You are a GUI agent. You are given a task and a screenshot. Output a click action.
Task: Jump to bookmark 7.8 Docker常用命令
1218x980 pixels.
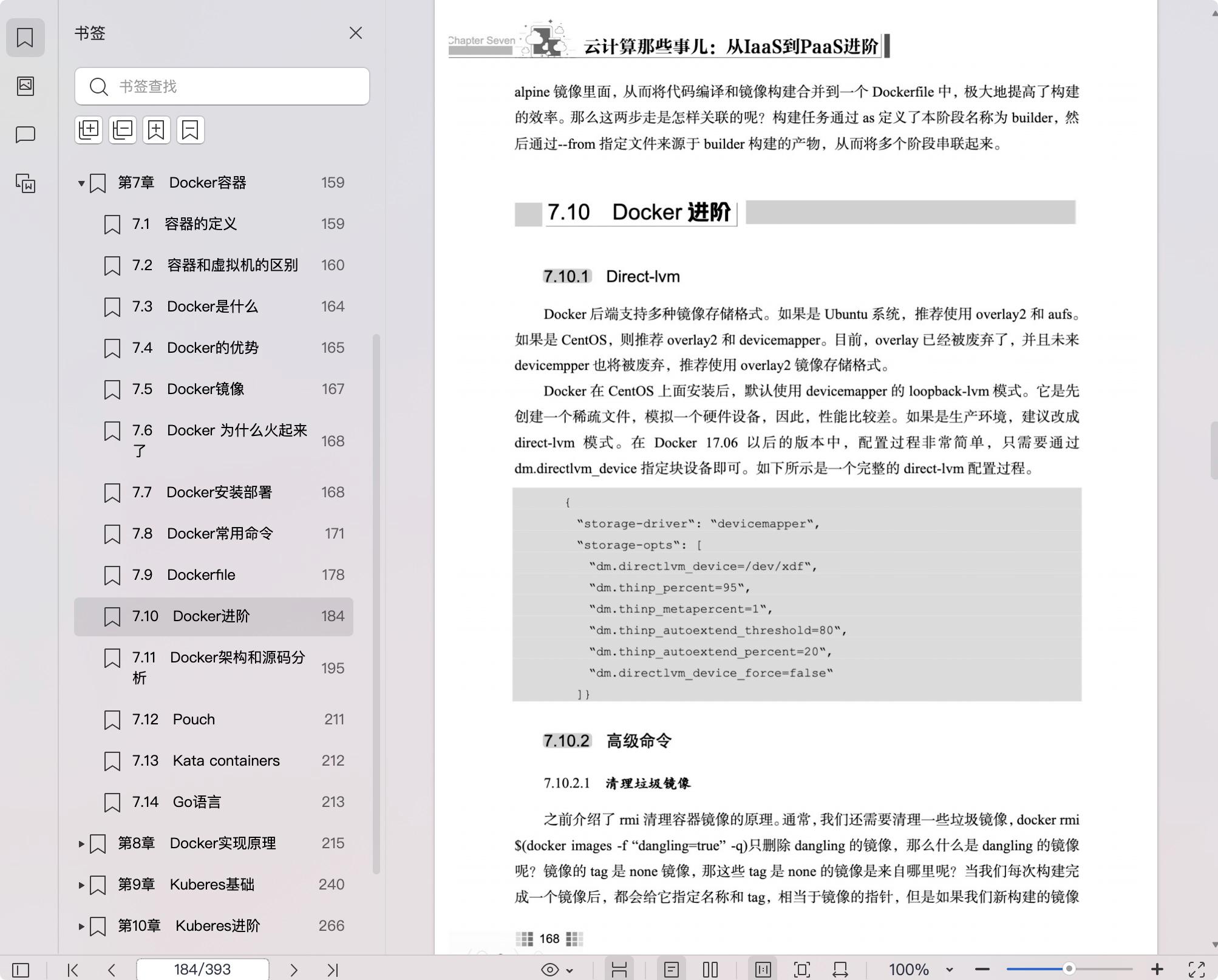click(214, 534)
